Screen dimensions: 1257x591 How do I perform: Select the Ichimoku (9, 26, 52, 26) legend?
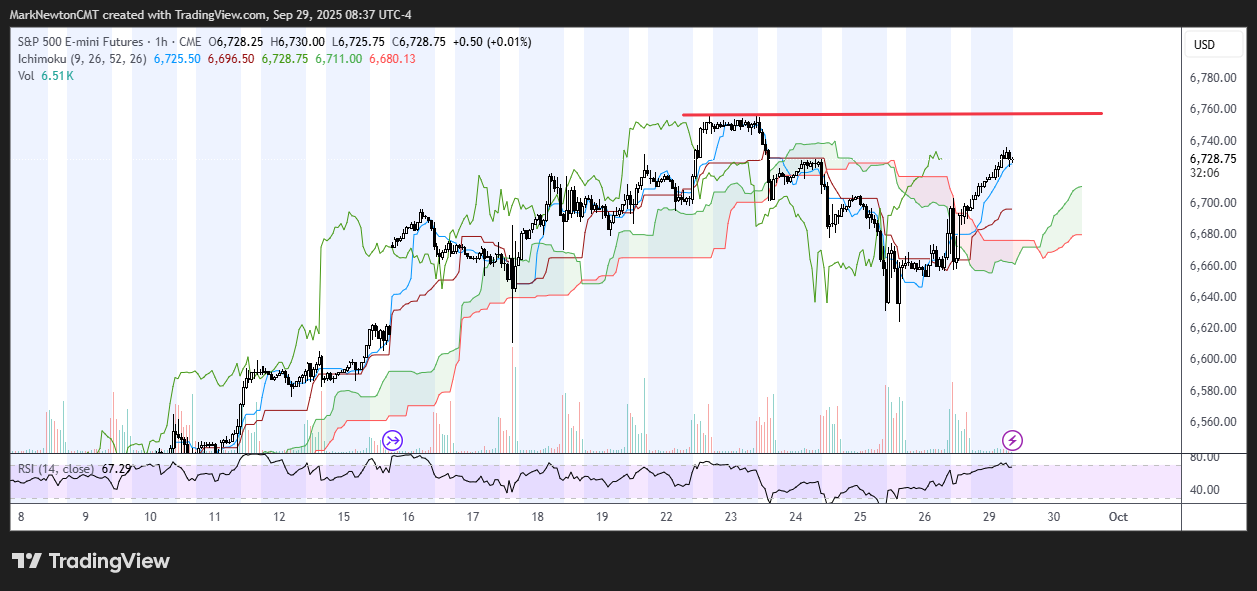tap(82, 59)
